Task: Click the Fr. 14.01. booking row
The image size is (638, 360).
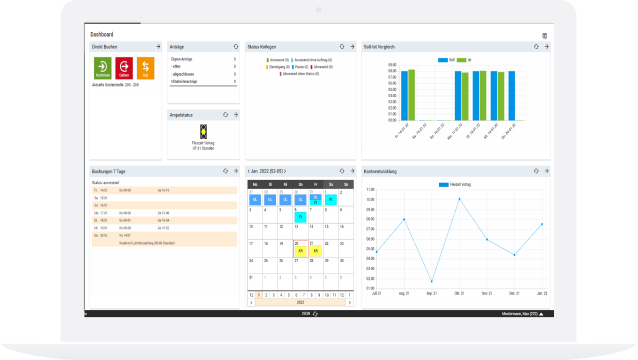Action: [164, 190]
